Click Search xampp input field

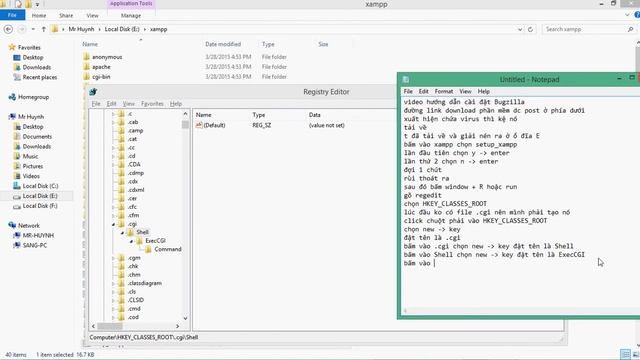tap(584, 29)
